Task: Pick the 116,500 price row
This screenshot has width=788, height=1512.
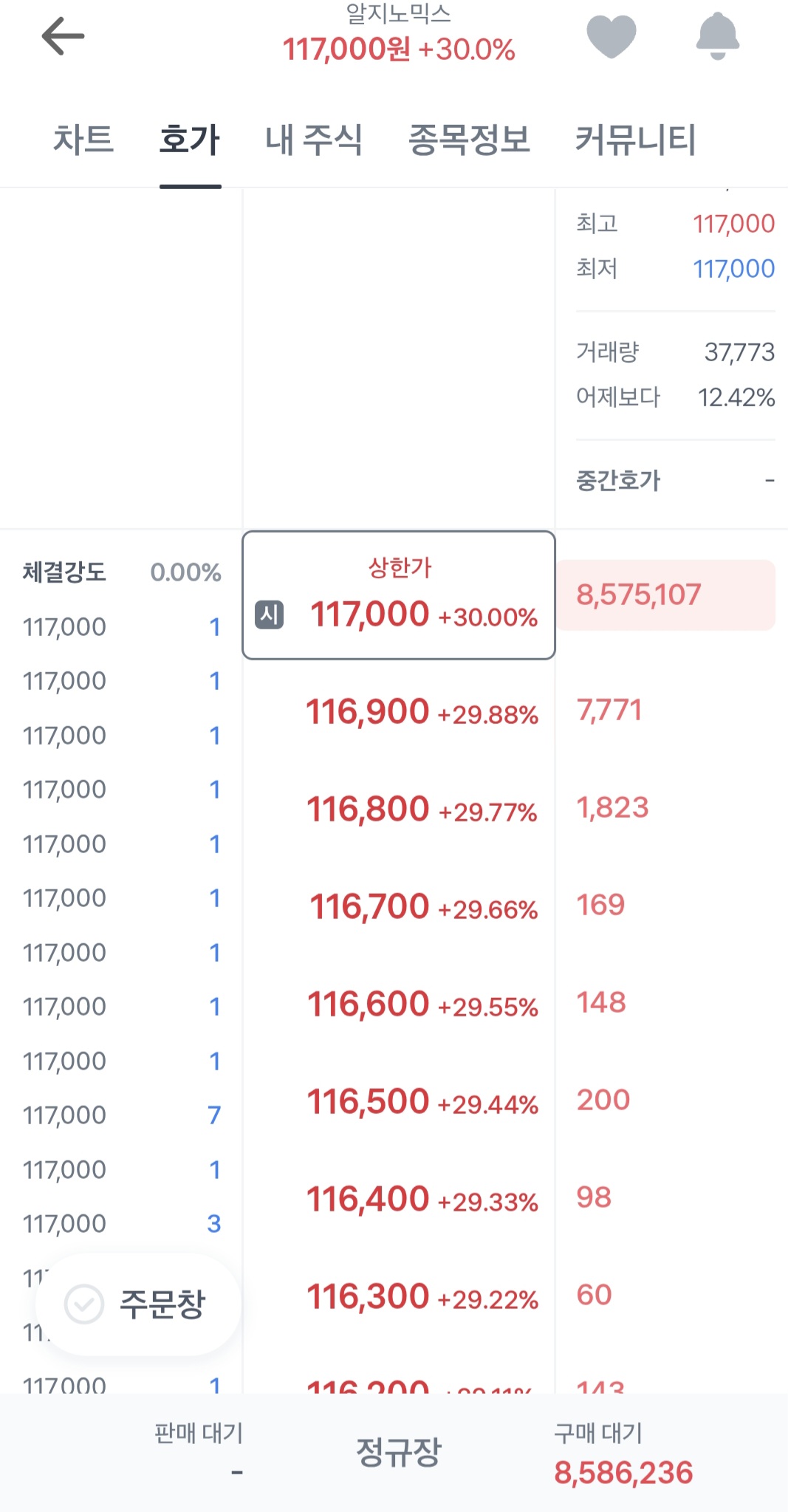Action: coord(399,1102)
